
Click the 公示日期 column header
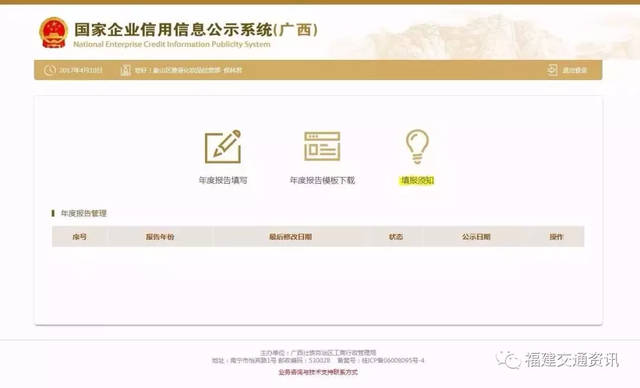click(476, 237)
